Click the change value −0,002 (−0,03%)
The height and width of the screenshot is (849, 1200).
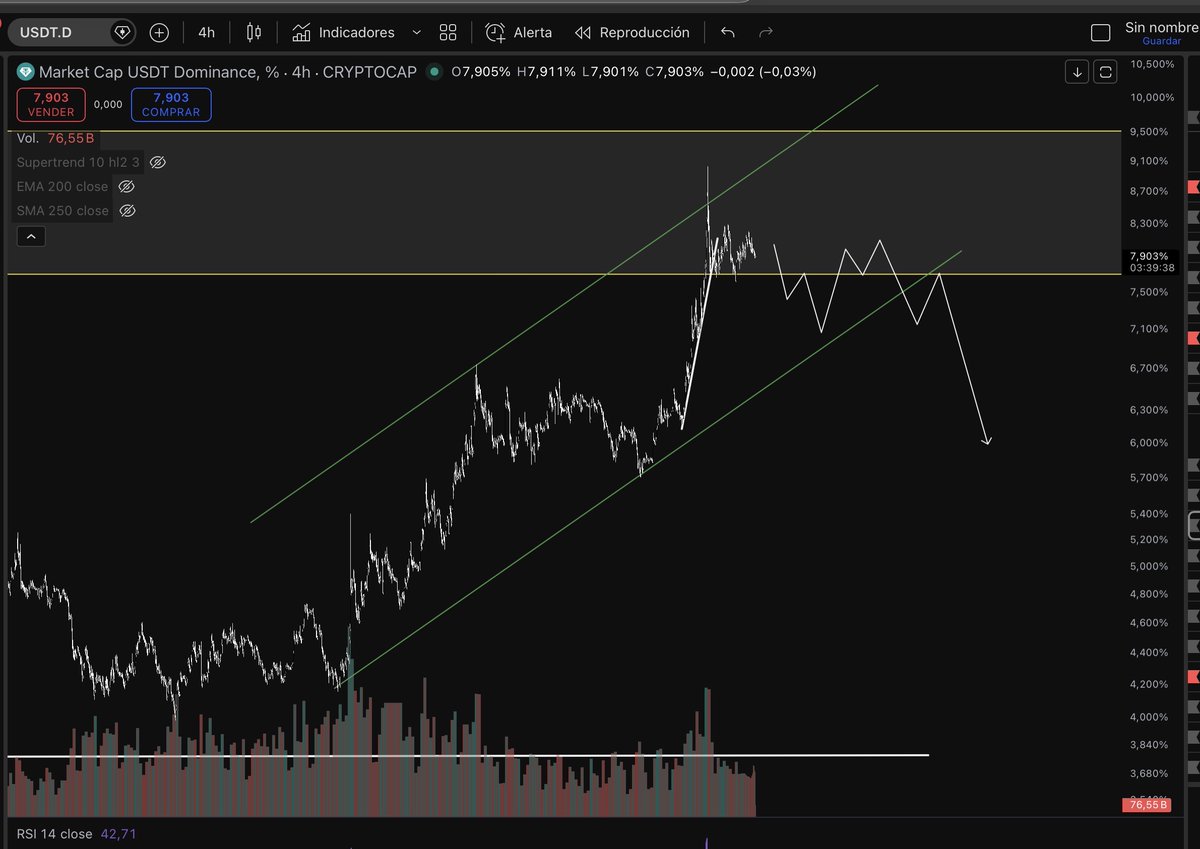[762, 72]
